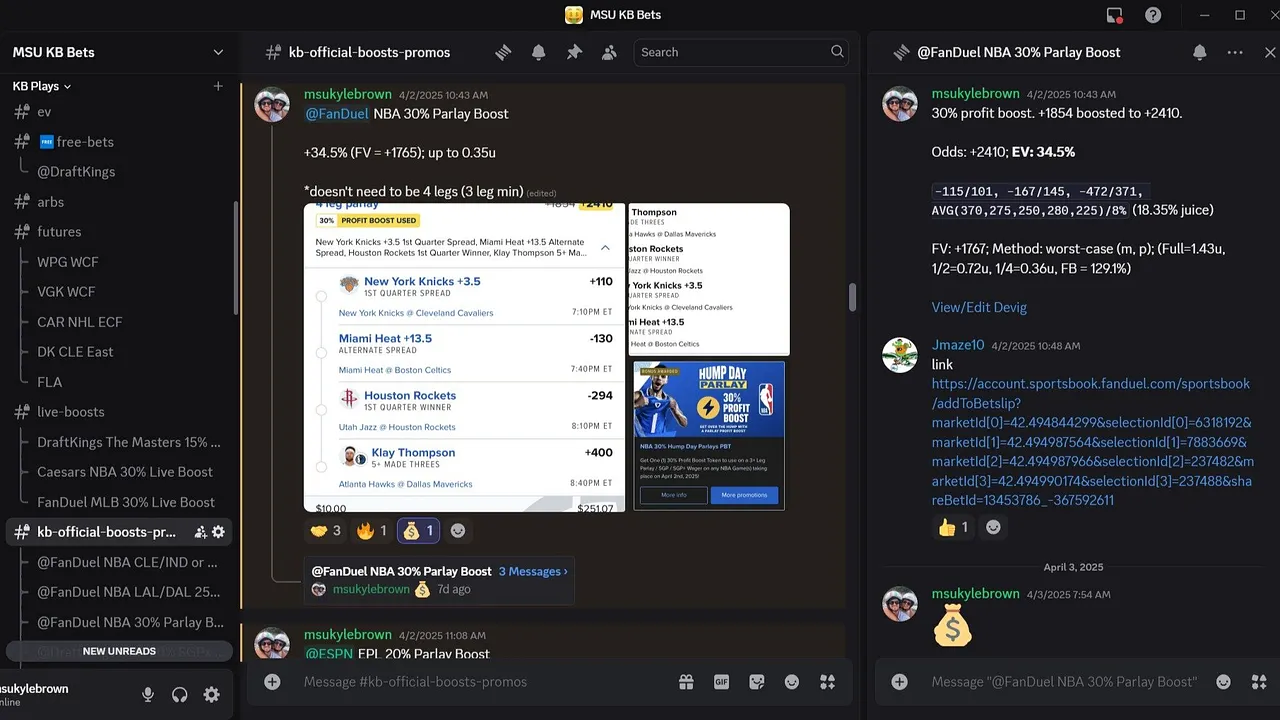Open the Threads icon in channel header

click(504, 52)
